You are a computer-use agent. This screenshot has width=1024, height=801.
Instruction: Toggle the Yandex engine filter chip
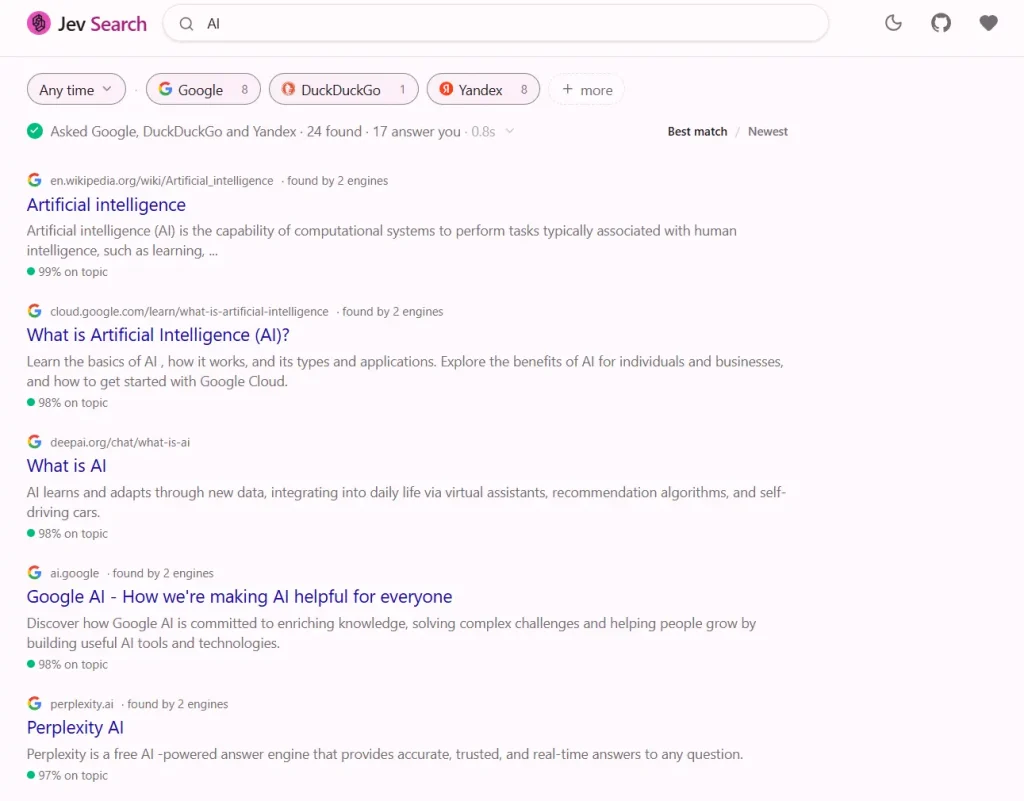click(483, 89)
